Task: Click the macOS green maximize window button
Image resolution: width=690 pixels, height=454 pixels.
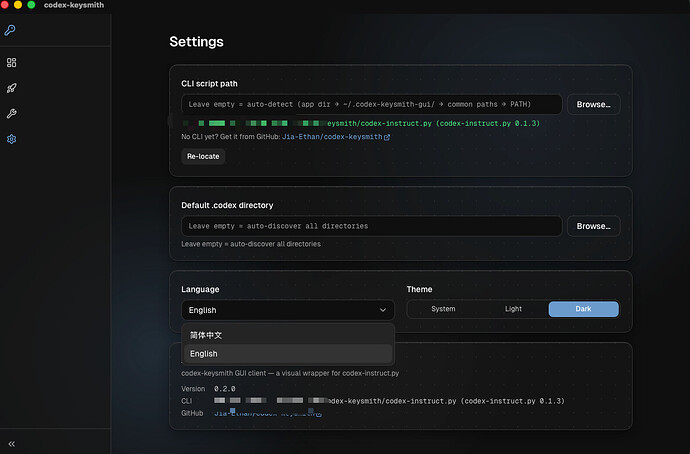Action: [31, 5]
